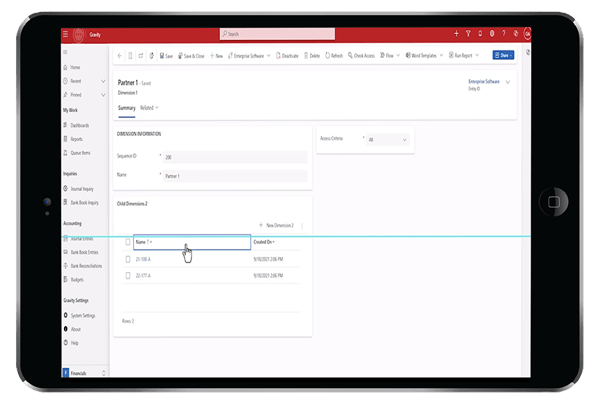Open Bank Book Inquiry
This screenshot has width=600, height=408.
81,203
